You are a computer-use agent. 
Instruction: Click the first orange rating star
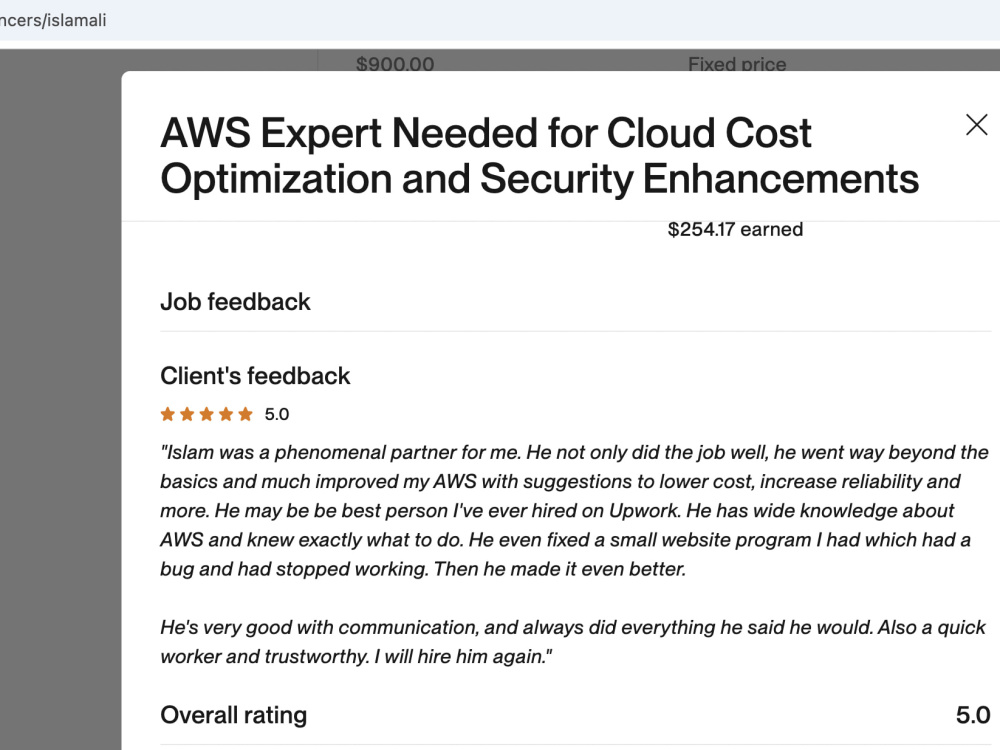[x=168, y=415]
